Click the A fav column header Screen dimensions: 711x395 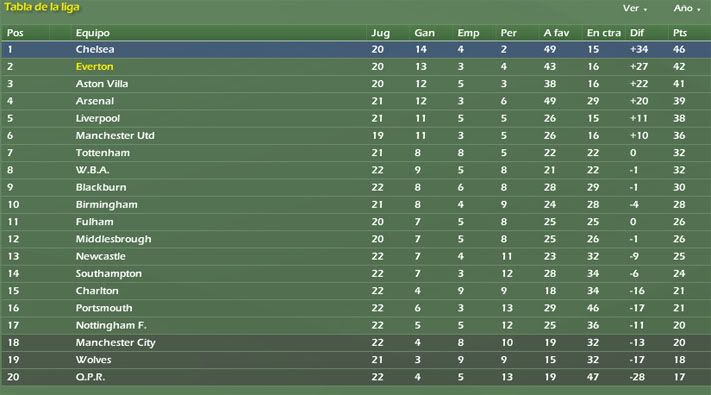[x=556, y=33]
